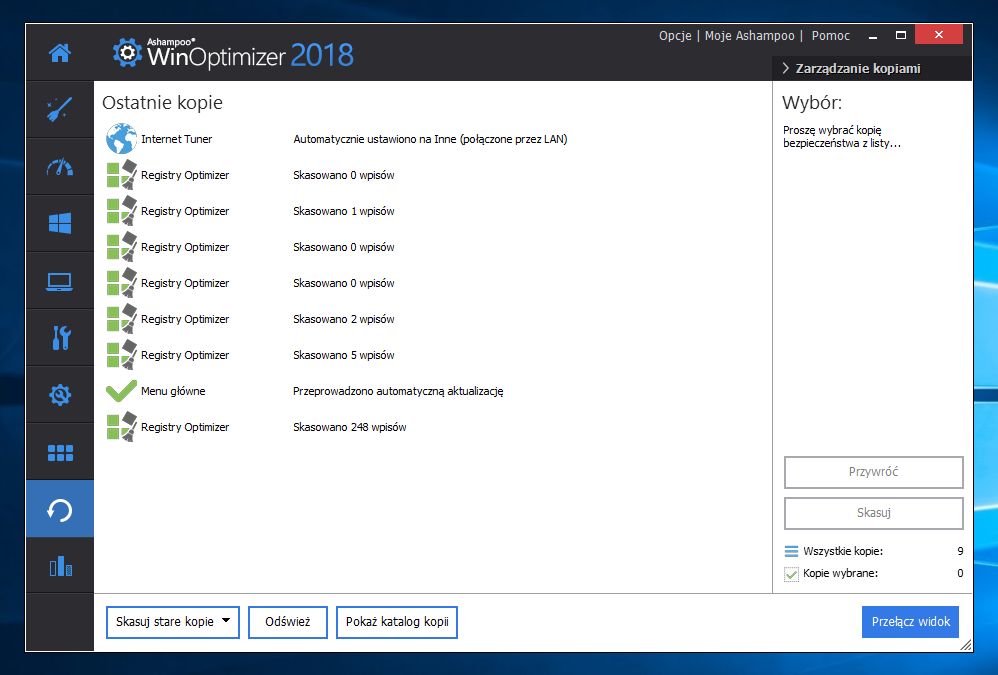The image size is (998, 675).
Task: Click the WinOptimizer gear logo
Action: point(127,53)
